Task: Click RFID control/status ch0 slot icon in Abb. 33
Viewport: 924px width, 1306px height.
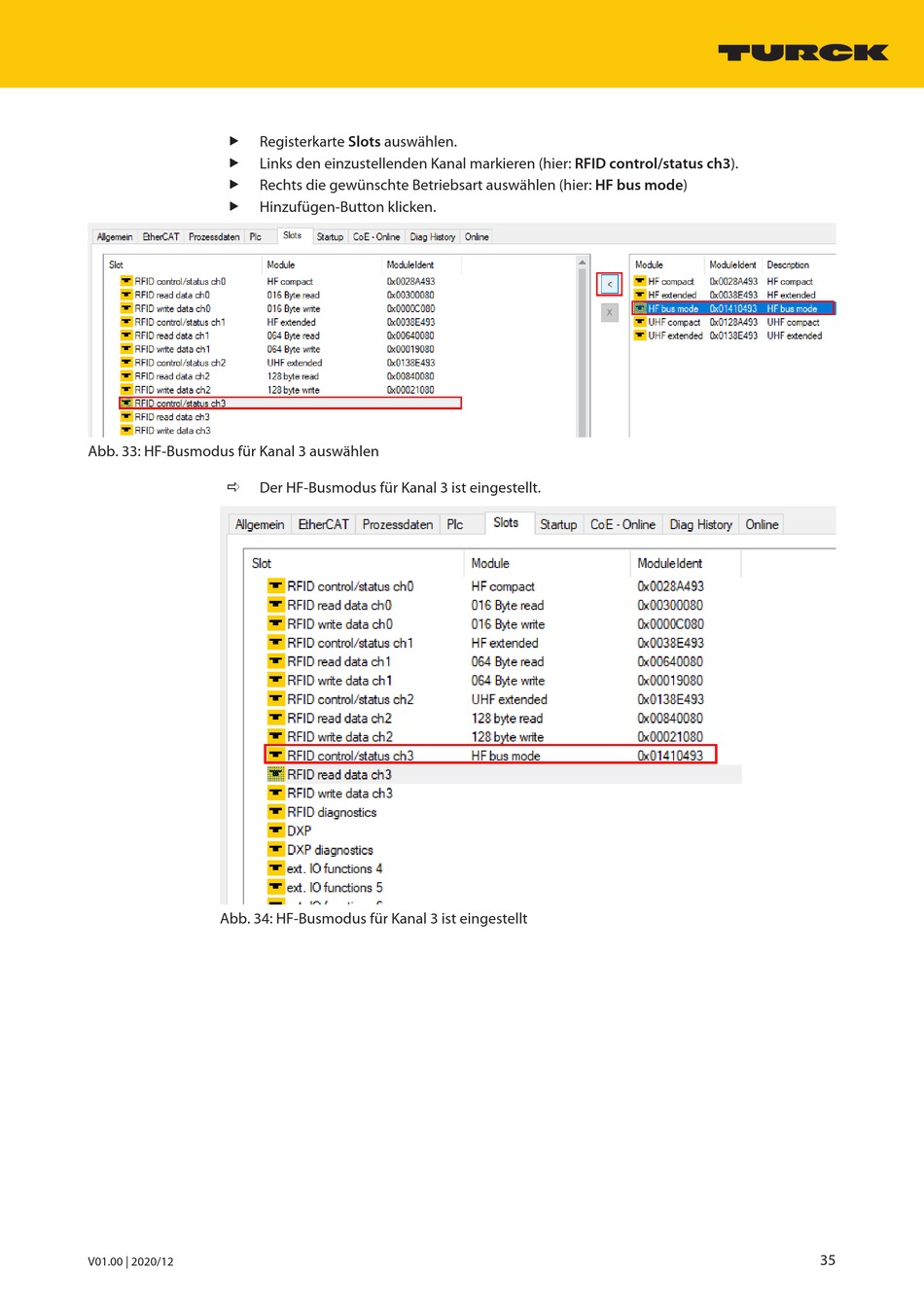Action: (x=126, y=281)
